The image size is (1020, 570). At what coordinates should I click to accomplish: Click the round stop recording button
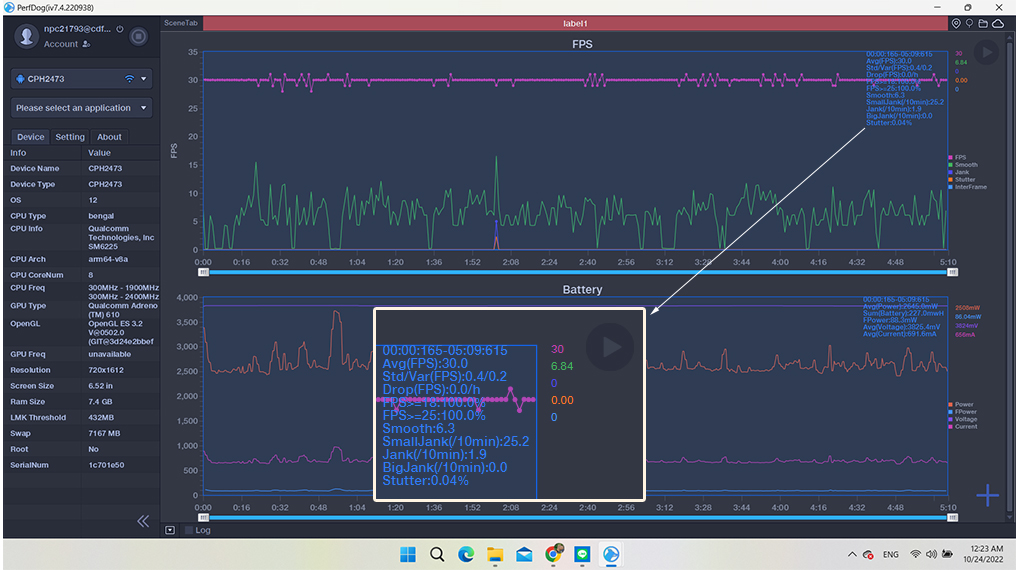pos(138,36)
